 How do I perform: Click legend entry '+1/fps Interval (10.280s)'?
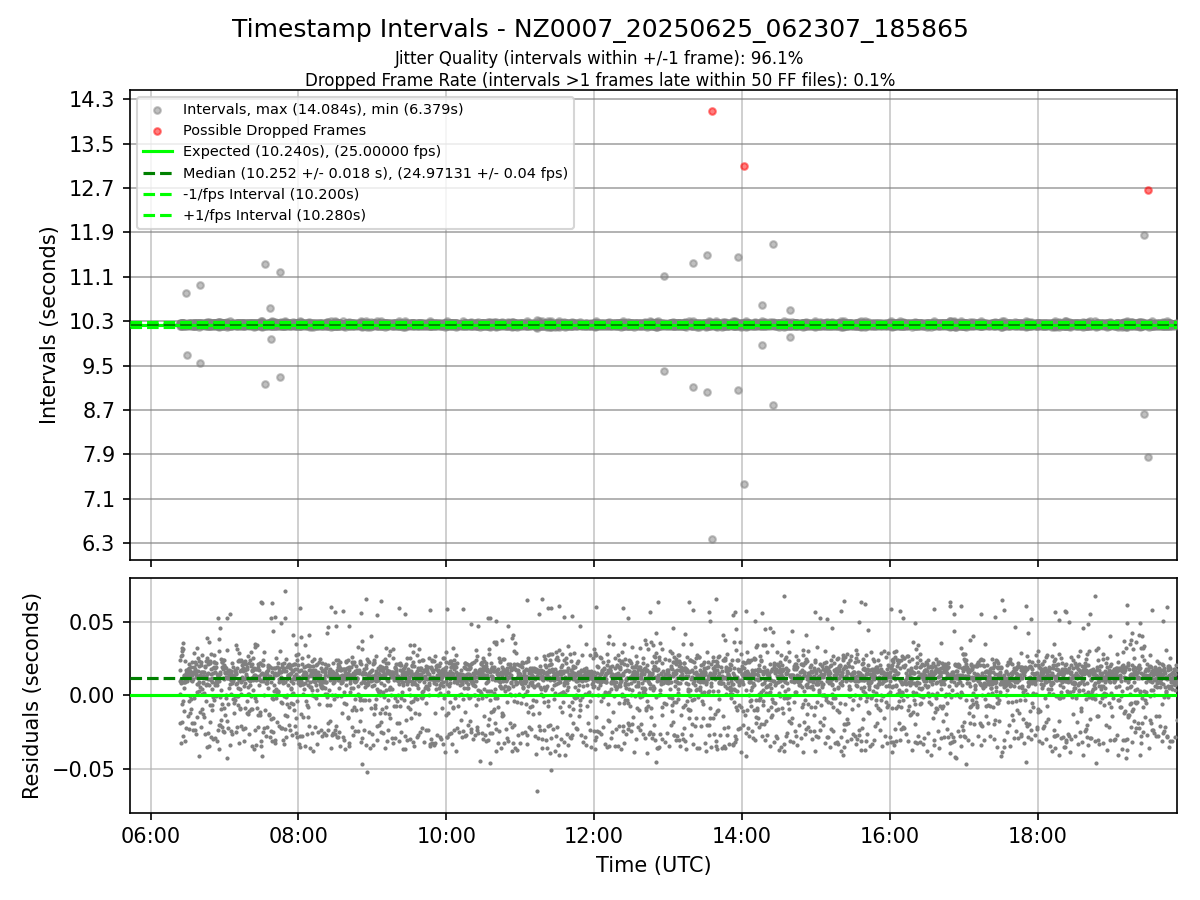[x=274, y=215]
